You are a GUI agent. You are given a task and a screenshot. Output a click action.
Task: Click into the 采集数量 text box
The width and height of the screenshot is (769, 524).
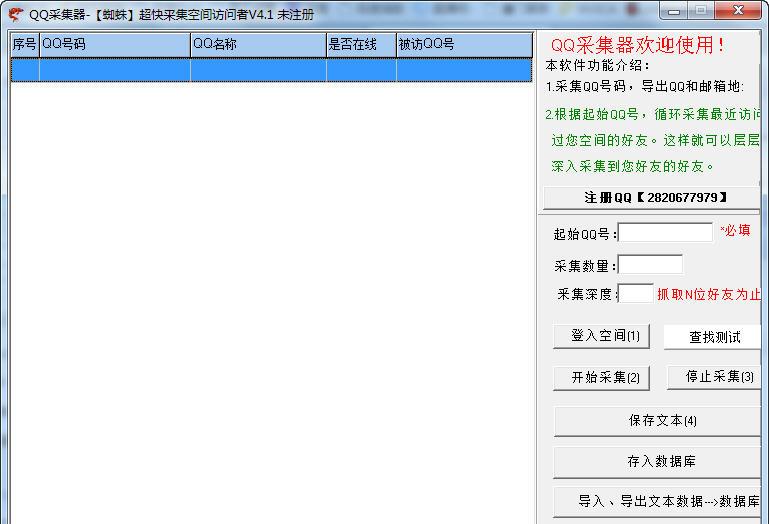tap(650, 265)
